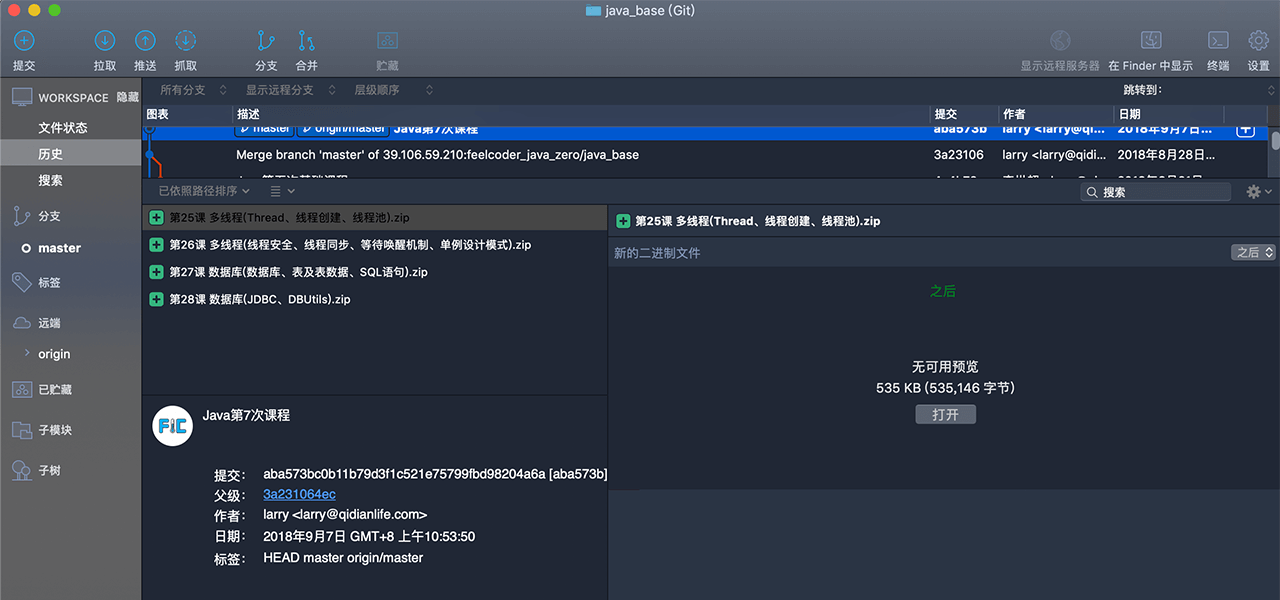Show repository in Finder (在 Finder 中显示)
This screenshot has width=1280, height=600.
(1150, 41)
